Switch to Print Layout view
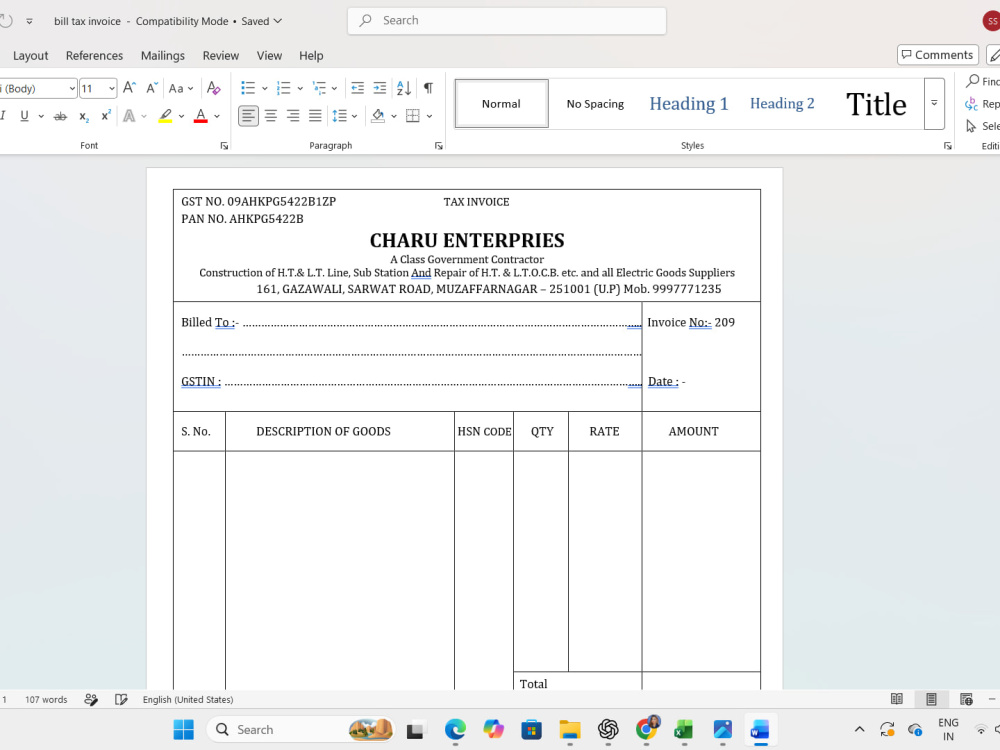The width and height of the screenshot is (1000, 750). click(x=931, y=700)
